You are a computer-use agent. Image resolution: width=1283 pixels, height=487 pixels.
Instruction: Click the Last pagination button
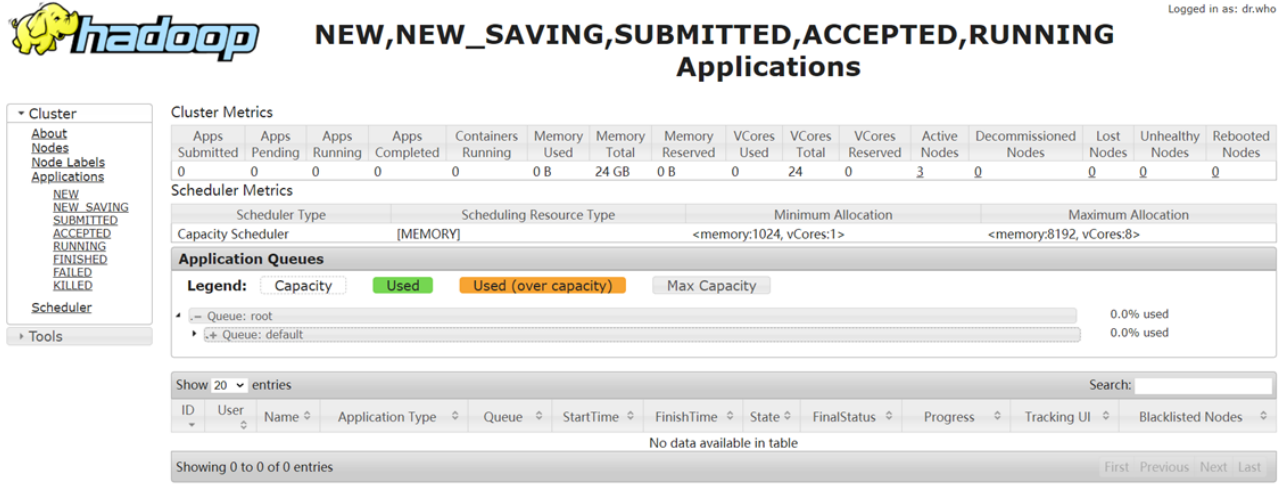pyautogui.click(x=1250, y=467)
